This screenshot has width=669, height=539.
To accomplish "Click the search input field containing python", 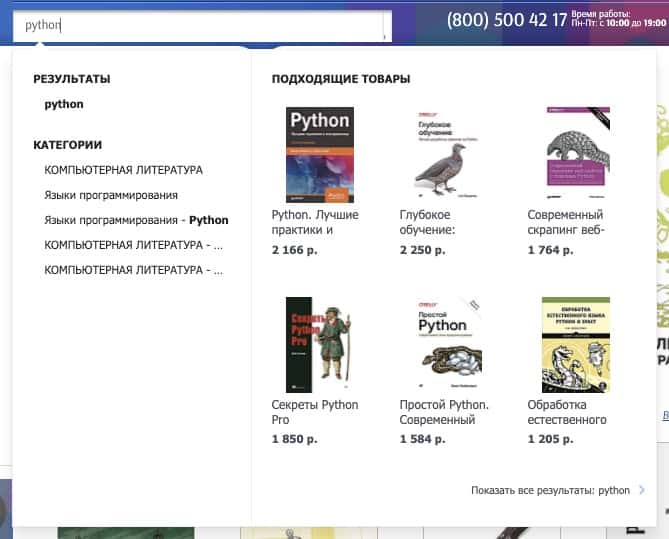I will (202, 26).
